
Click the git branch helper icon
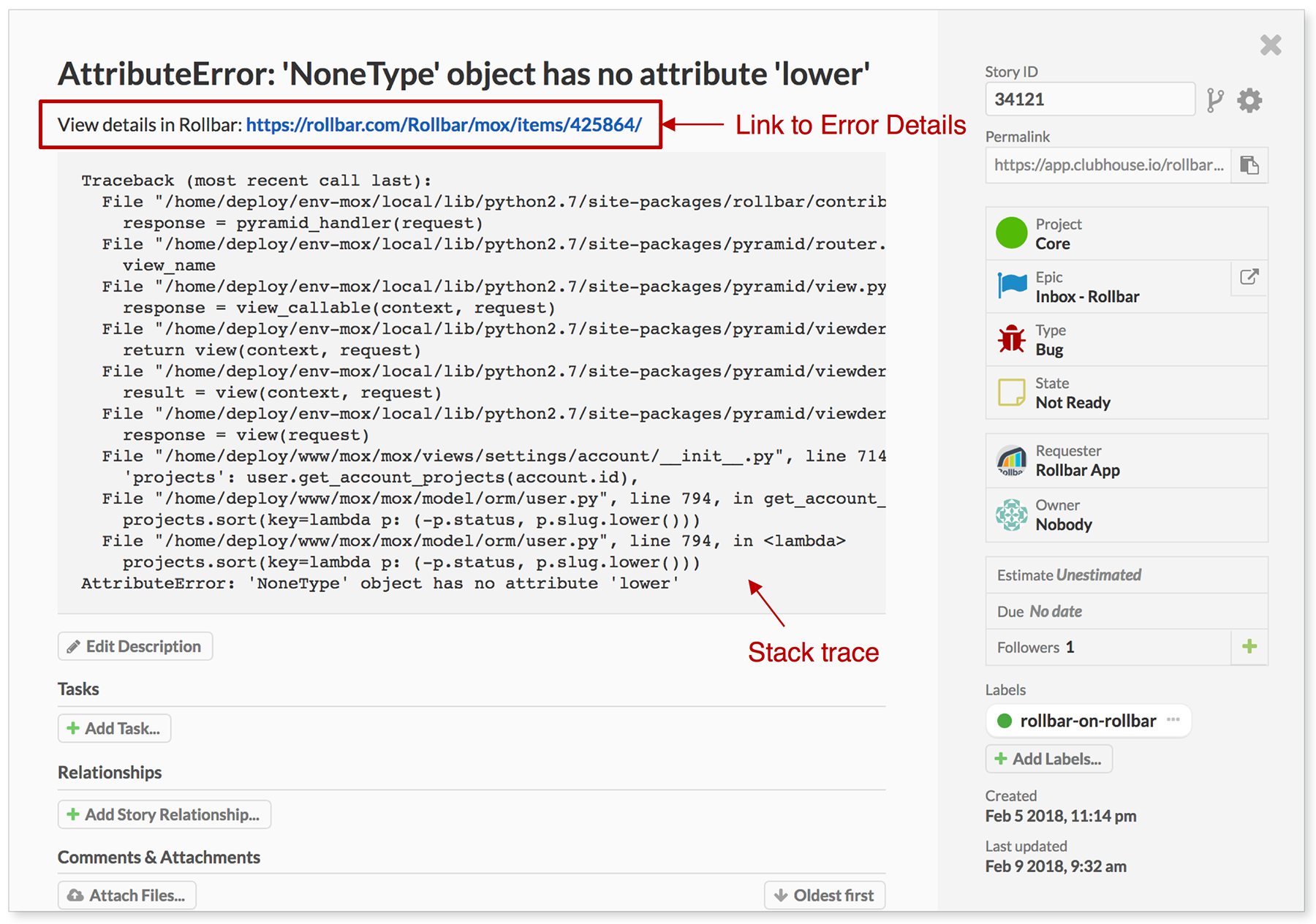pyautogui.click(x=1214, y=100)
